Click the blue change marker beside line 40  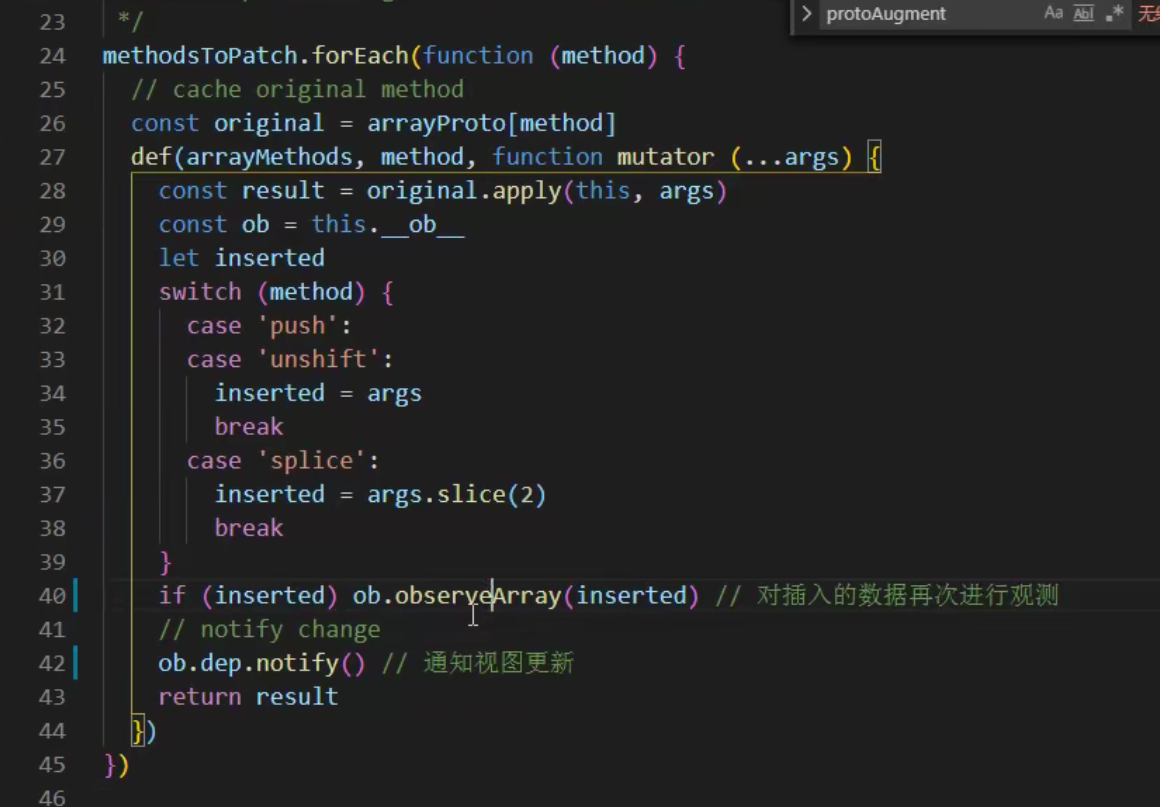coord(76,595)
